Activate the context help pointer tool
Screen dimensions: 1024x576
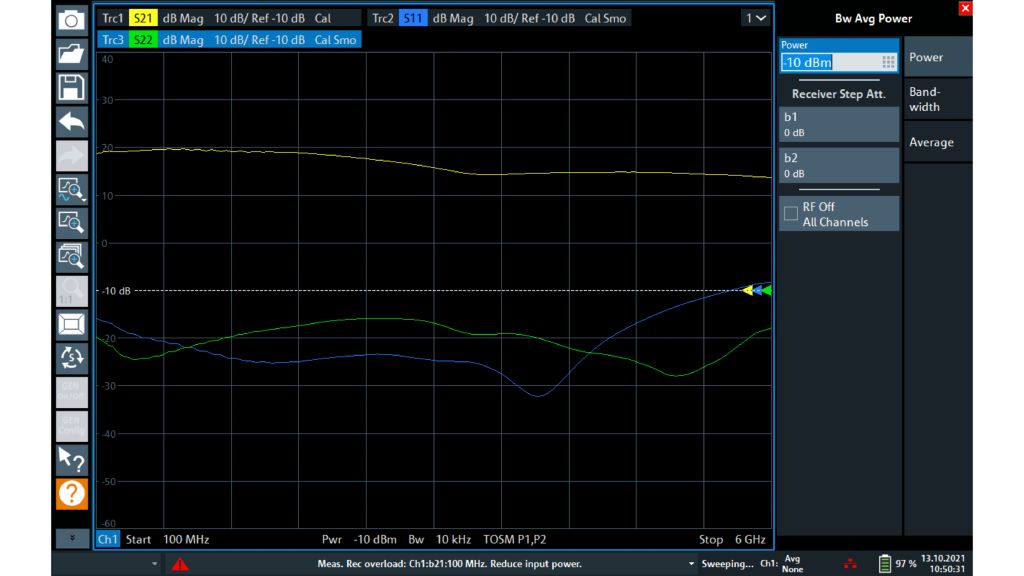[71, 460]
